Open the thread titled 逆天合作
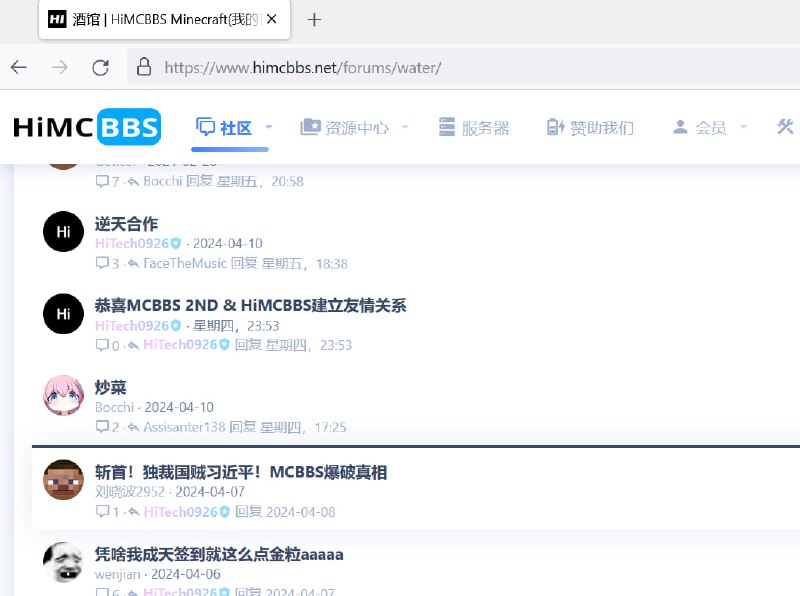The image size is (800, 596). 126,223
